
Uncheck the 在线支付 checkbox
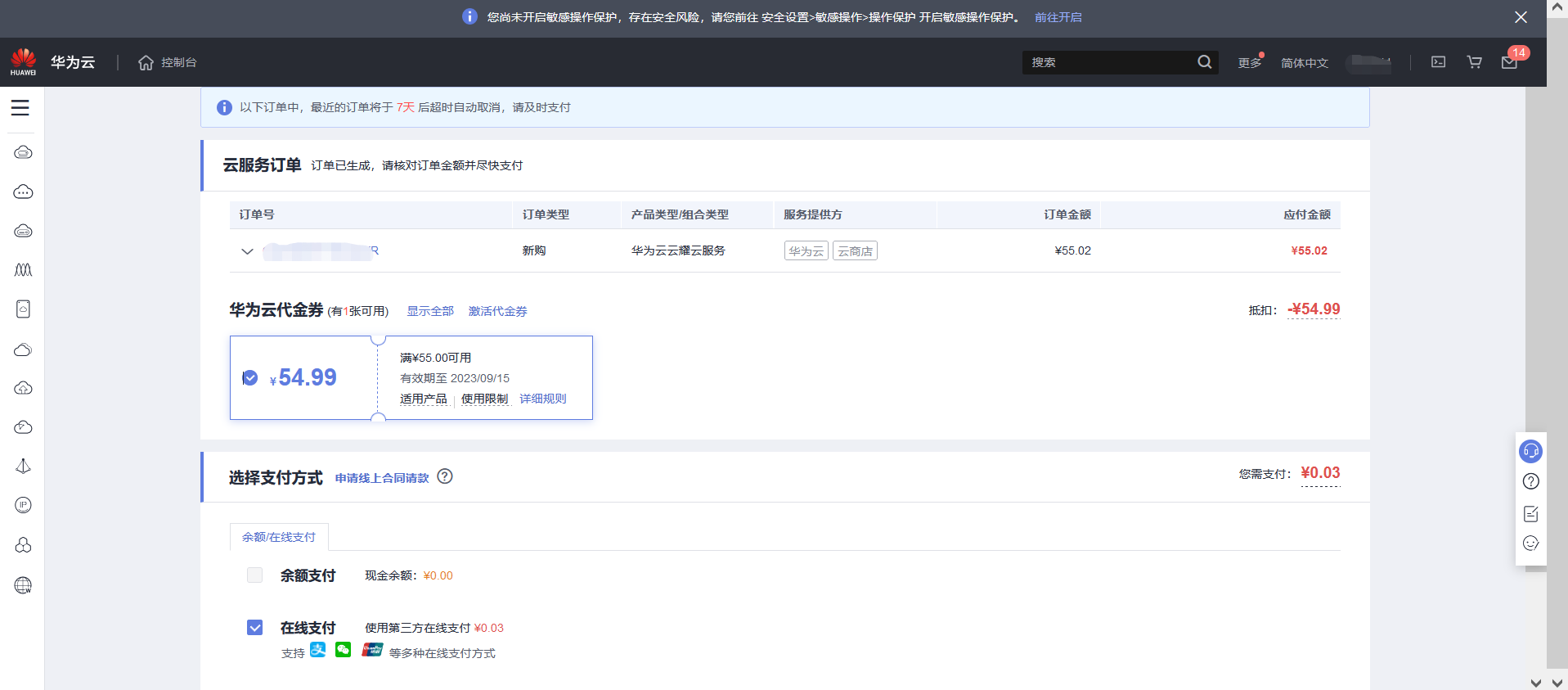[x=254, y=628]
